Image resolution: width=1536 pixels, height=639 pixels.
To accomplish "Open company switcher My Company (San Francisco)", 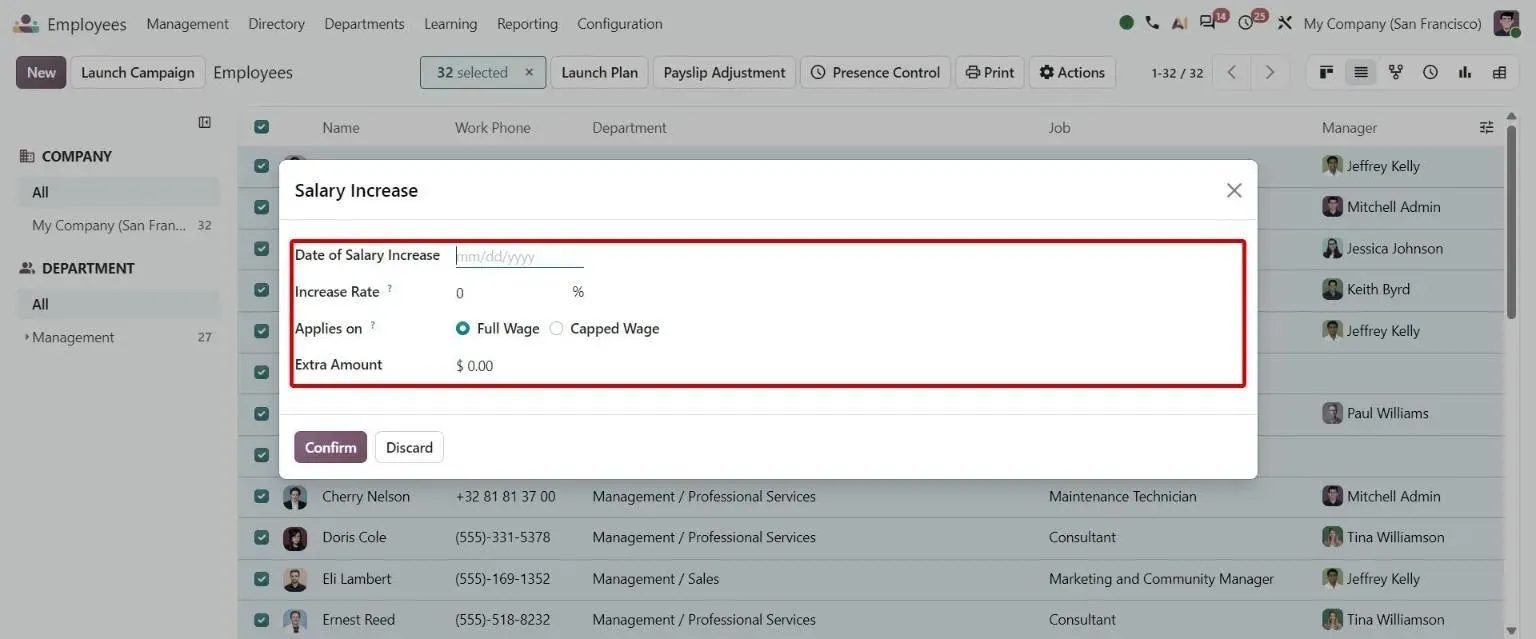I will click(x=1392, y=23).
